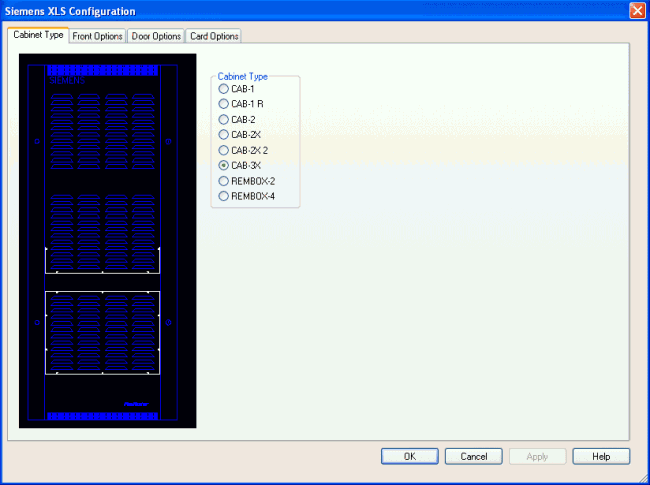The width and height of the screenshot is (650, 485).
Task: Switch to the Door Options tab
Action: point(156,36)
